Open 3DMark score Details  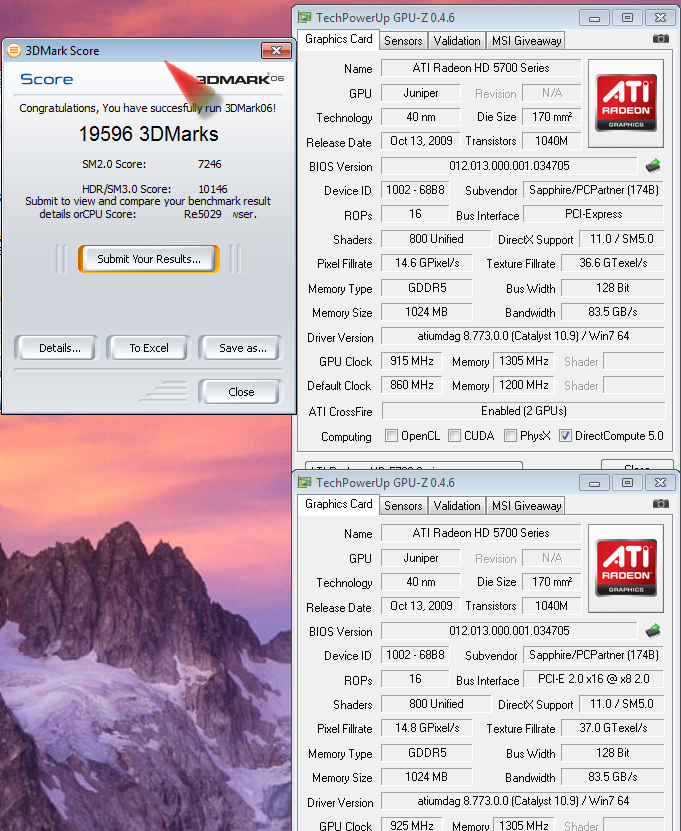(56, 348)
